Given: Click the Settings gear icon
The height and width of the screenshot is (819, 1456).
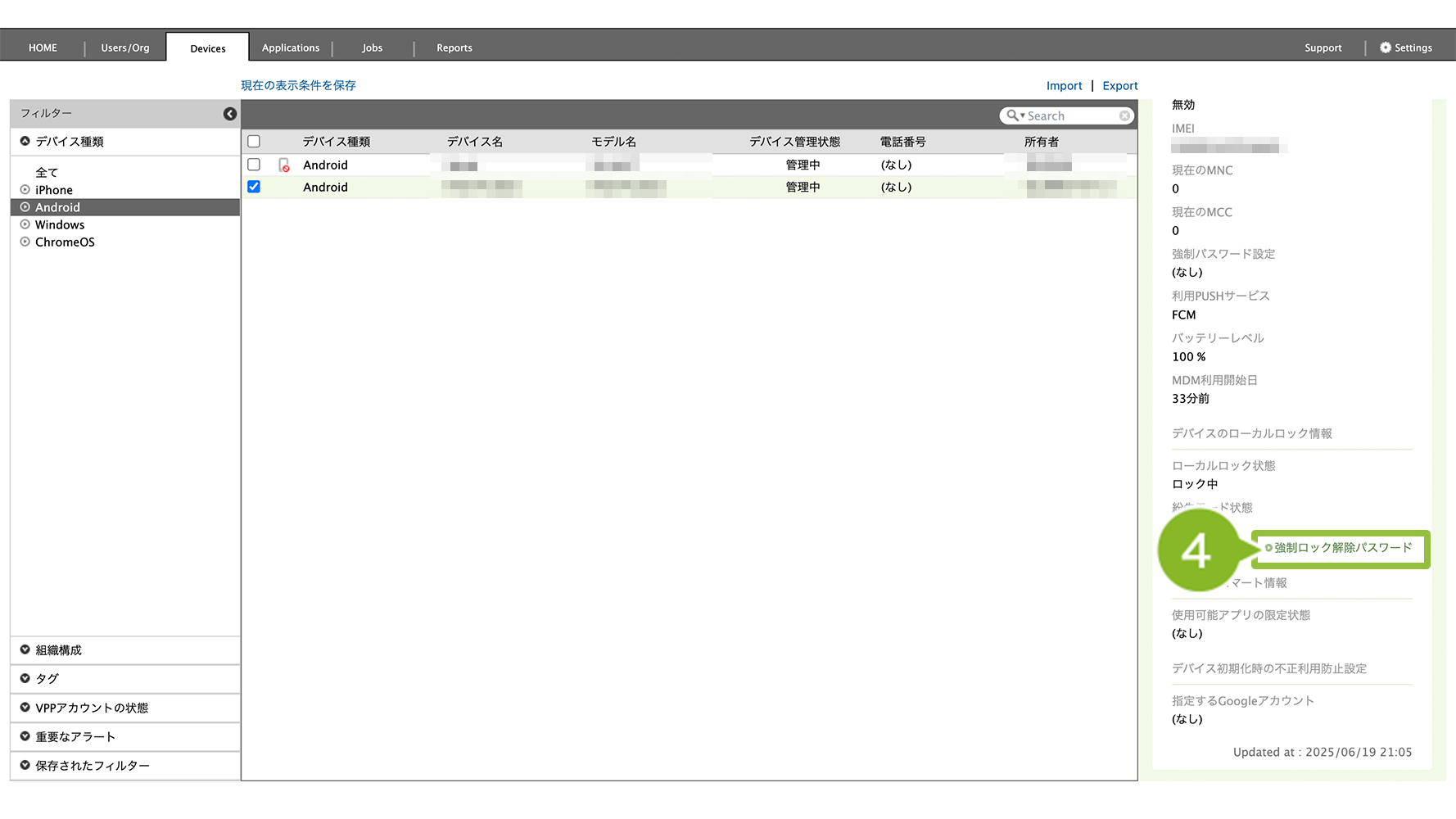Looking at the screenshot, I should [x=1386, y=48].
